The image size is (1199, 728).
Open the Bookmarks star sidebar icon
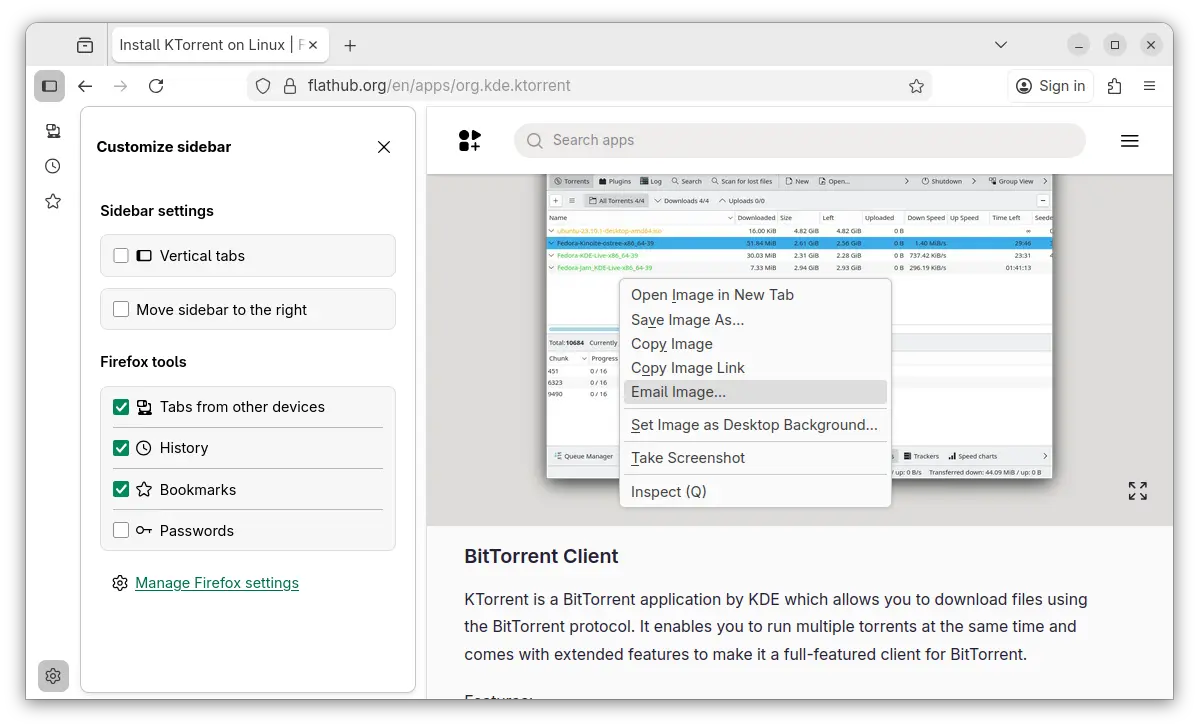coord(53,201)
